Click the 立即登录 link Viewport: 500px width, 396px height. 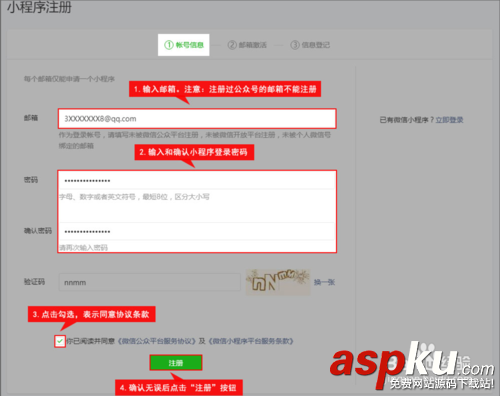tap(449, 120)
